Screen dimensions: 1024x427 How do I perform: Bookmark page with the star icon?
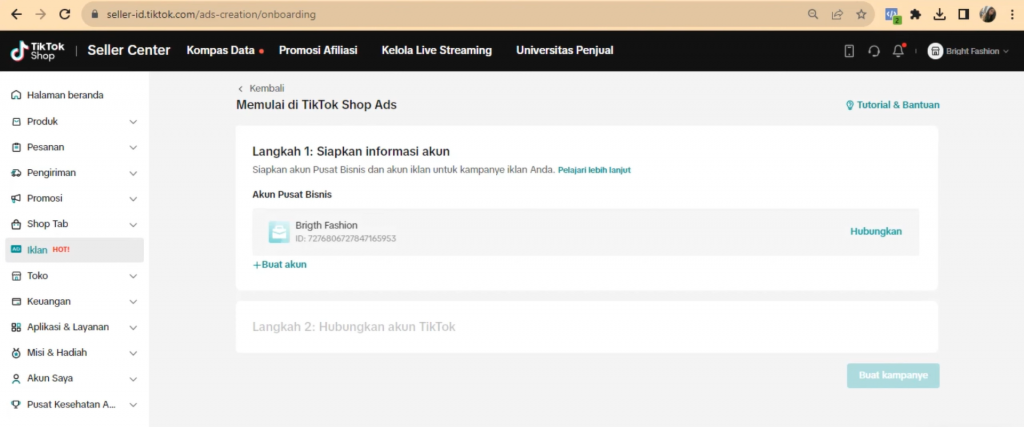[x=861, y=15]
